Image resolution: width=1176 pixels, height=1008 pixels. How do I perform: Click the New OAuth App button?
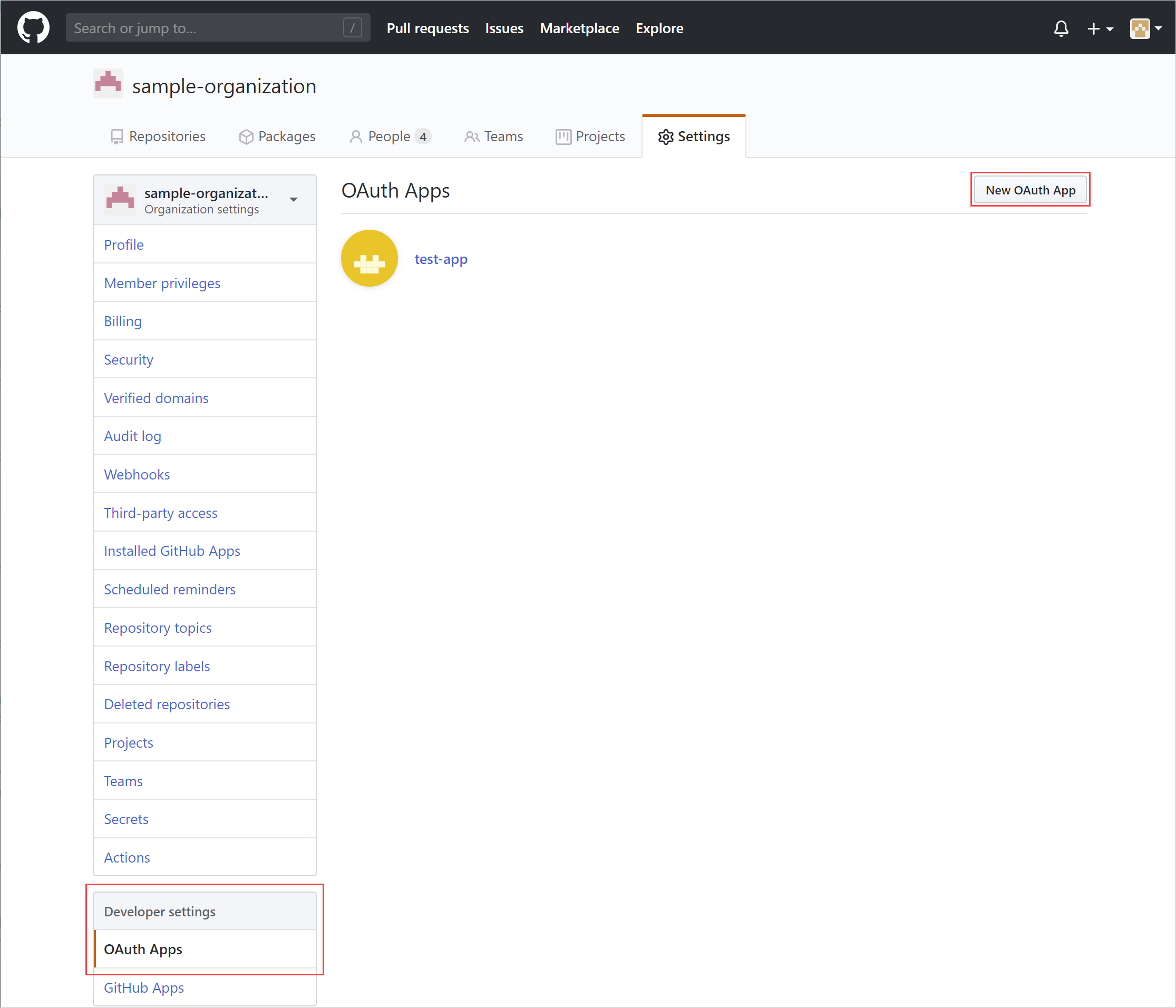coord(1029,190)
